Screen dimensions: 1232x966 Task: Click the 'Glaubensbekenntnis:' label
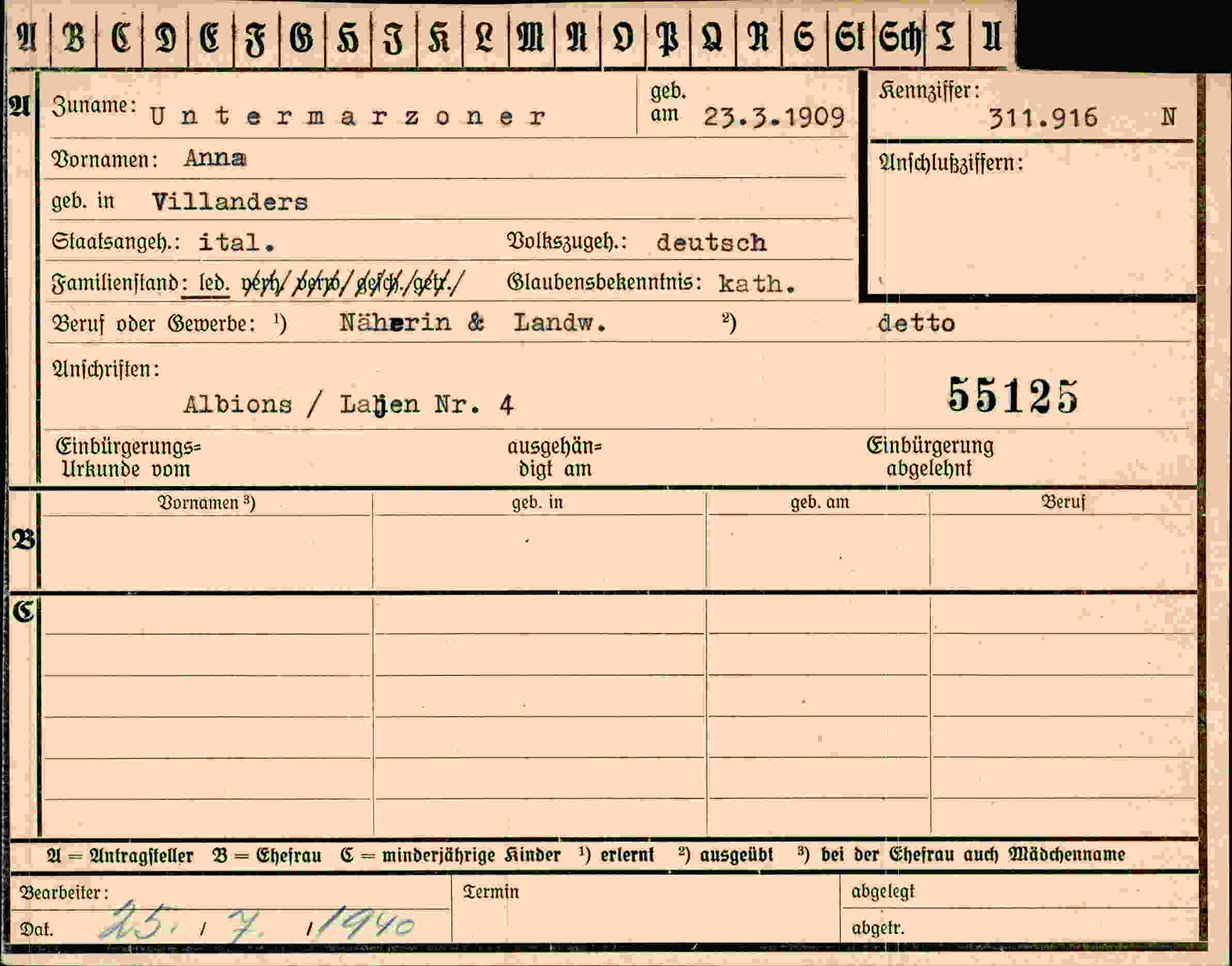coord(605,282)
